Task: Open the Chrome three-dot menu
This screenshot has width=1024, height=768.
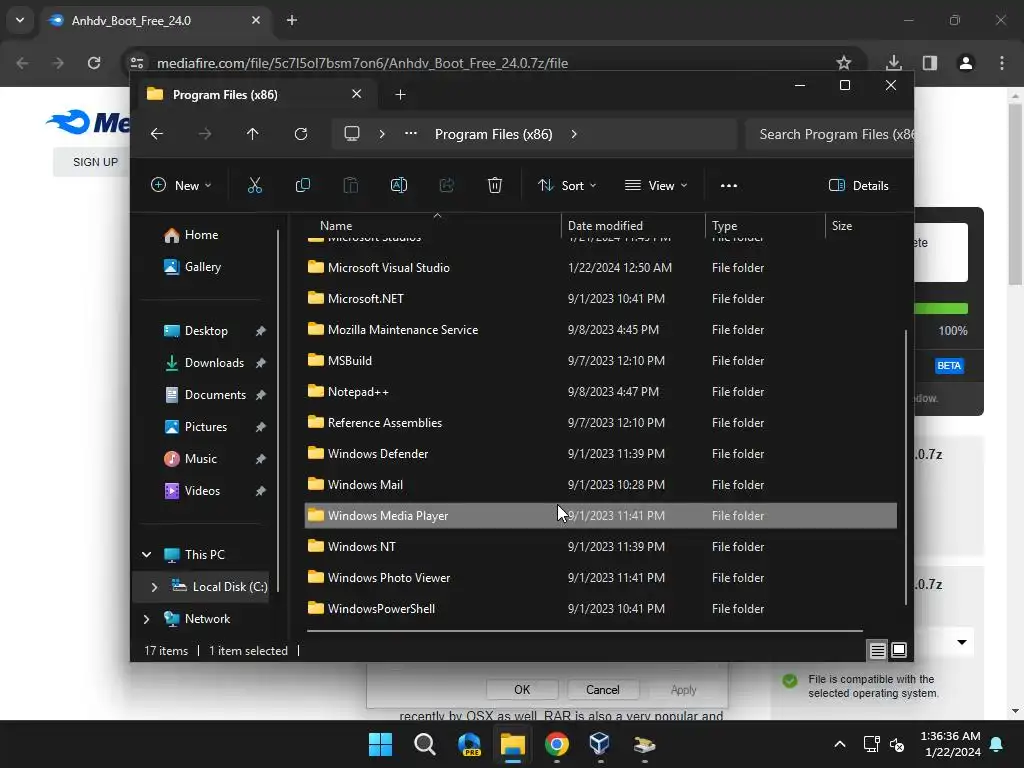Action: point(1002,63)
